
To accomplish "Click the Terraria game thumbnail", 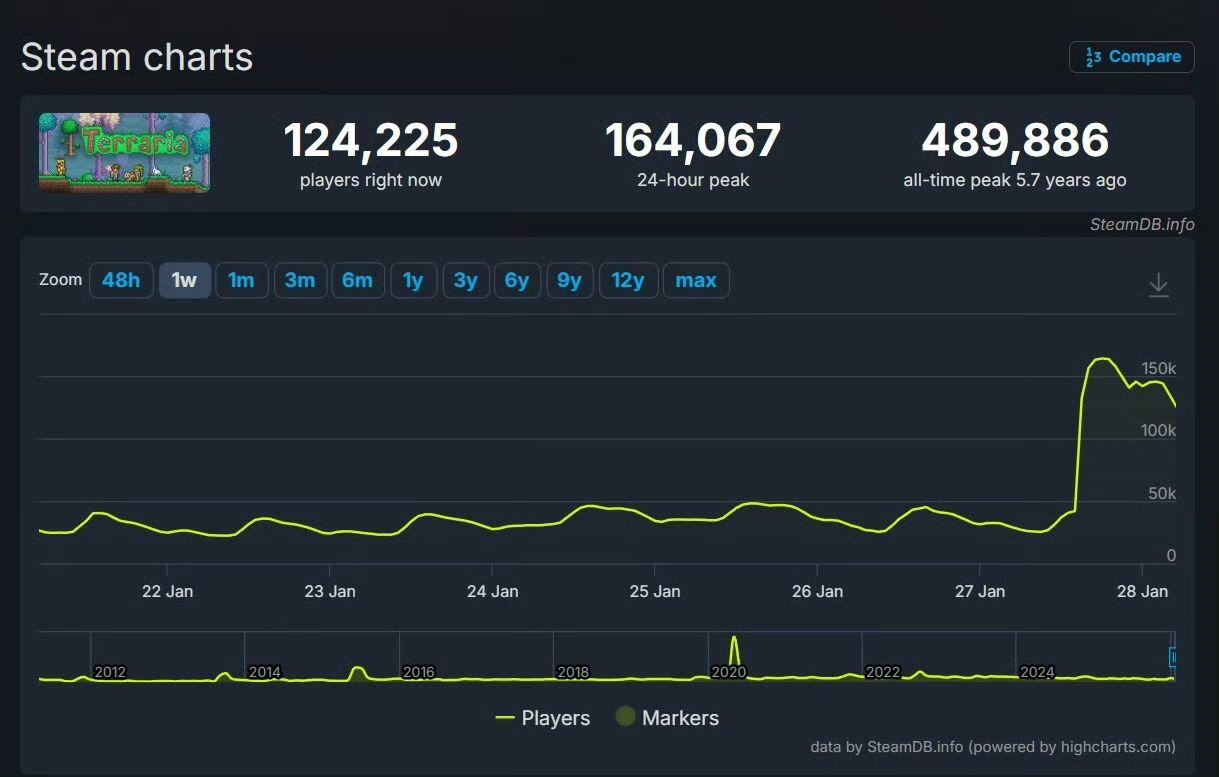I will [x=125, y=152].
